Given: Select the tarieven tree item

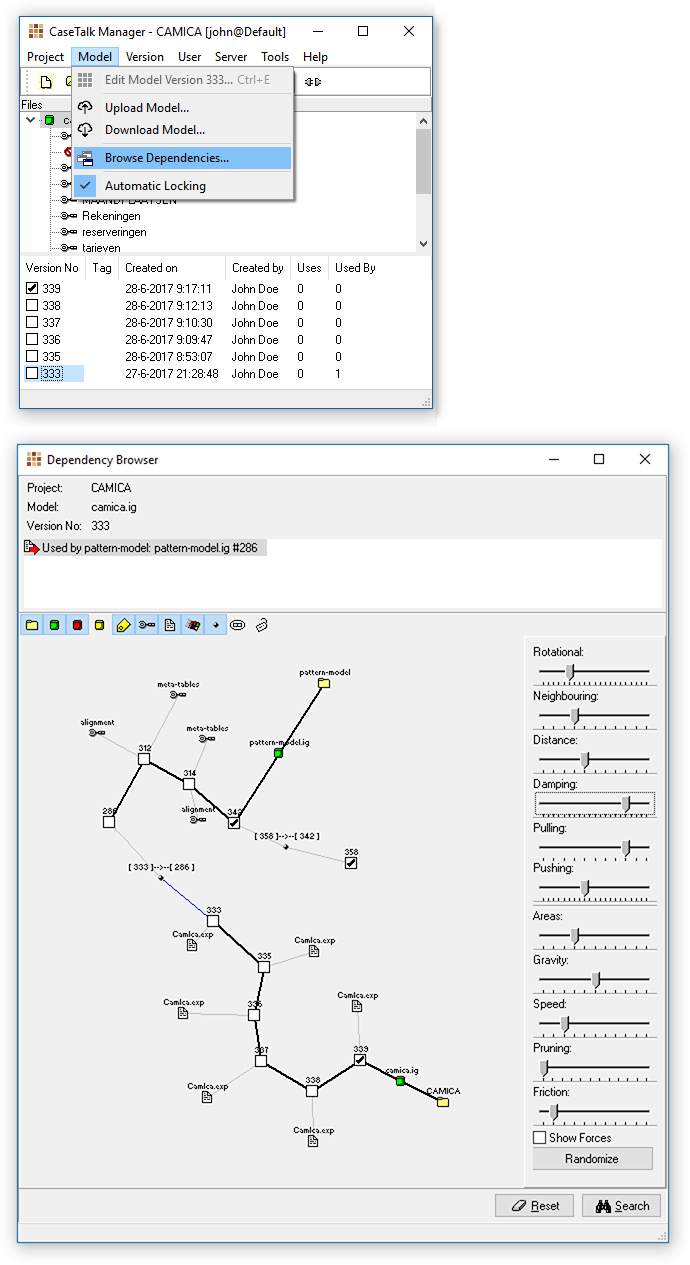Looking at the screenshot, I should click(101, 247).
